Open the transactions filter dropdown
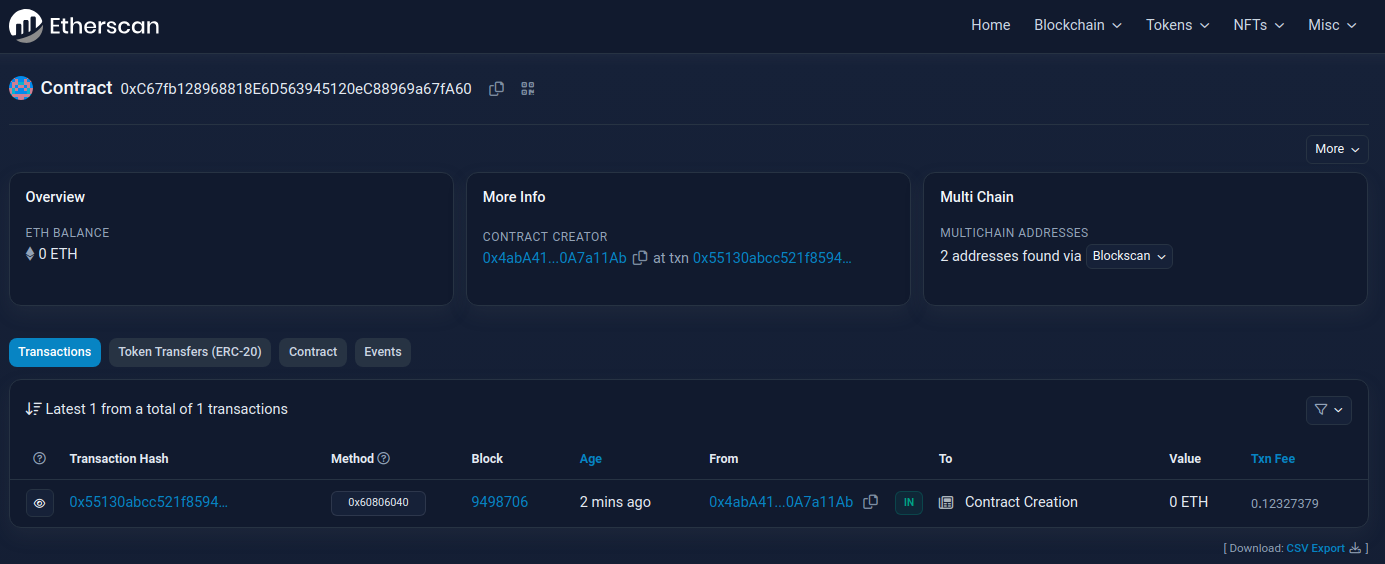The width and height of the screenshot is (1385, 564). click(x=1329, y=410)
